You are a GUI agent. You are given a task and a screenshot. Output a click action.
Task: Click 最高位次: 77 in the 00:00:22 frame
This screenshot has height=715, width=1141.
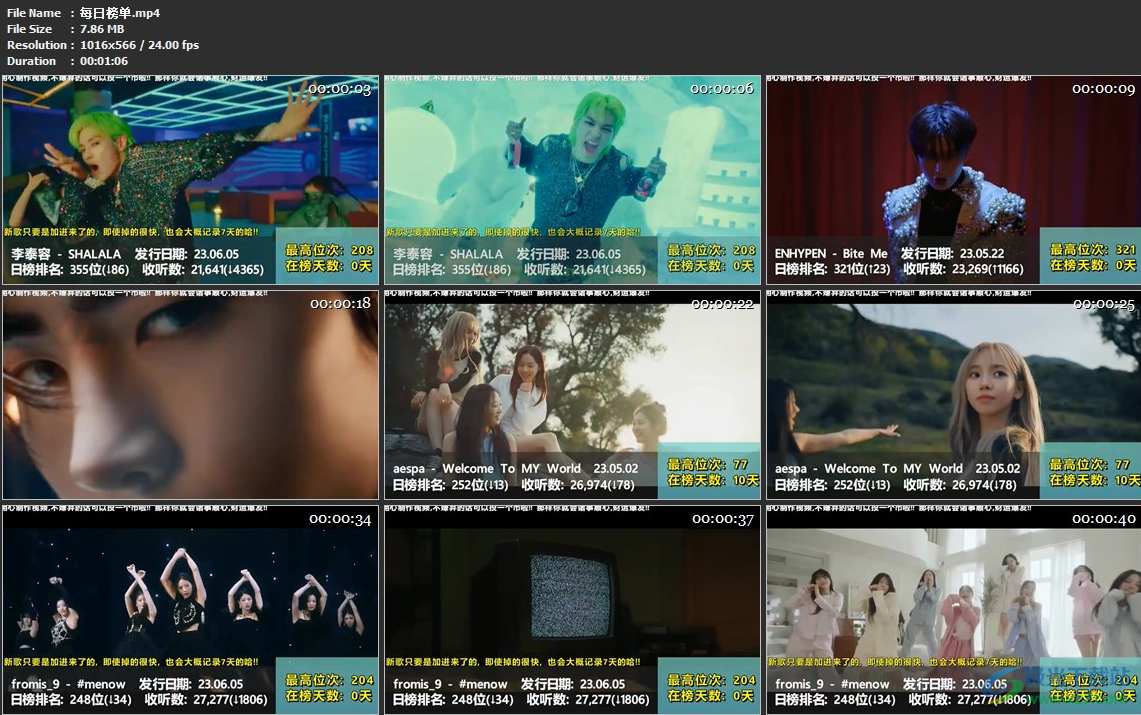tap(708, 464)
